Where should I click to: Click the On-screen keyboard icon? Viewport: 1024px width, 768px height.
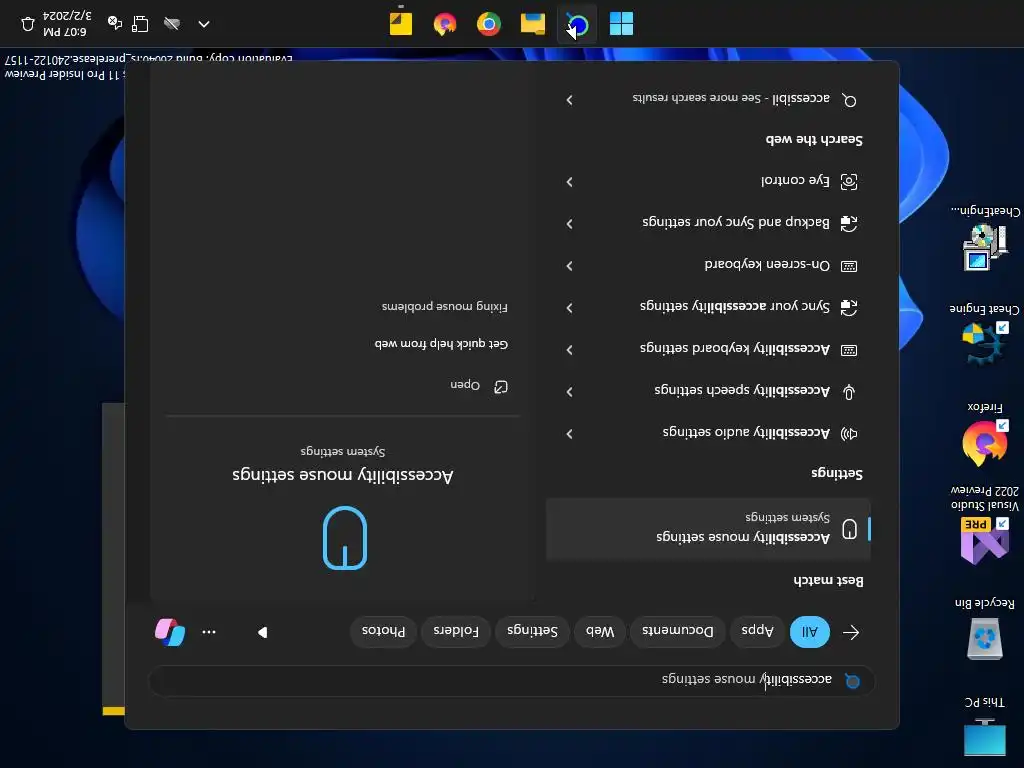(x=849, y=266)
